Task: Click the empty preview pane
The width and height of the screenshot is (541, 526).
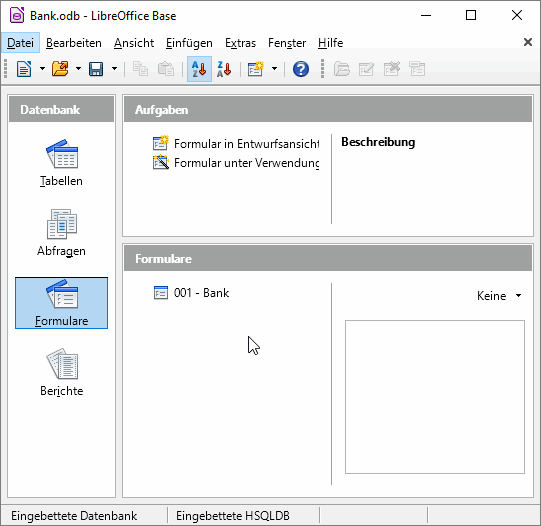Action: (435, 397)
